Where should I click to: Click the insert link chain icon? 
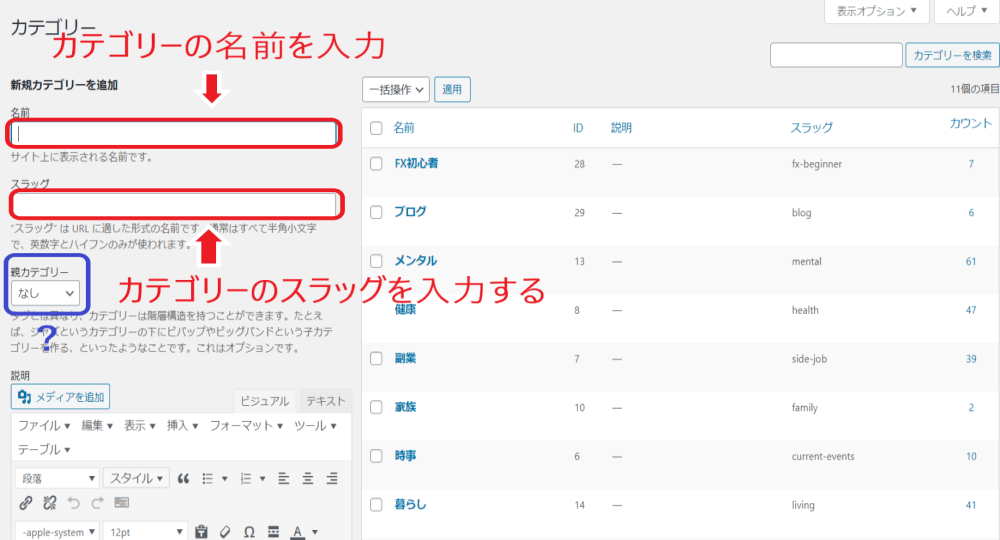coord(26,503)
